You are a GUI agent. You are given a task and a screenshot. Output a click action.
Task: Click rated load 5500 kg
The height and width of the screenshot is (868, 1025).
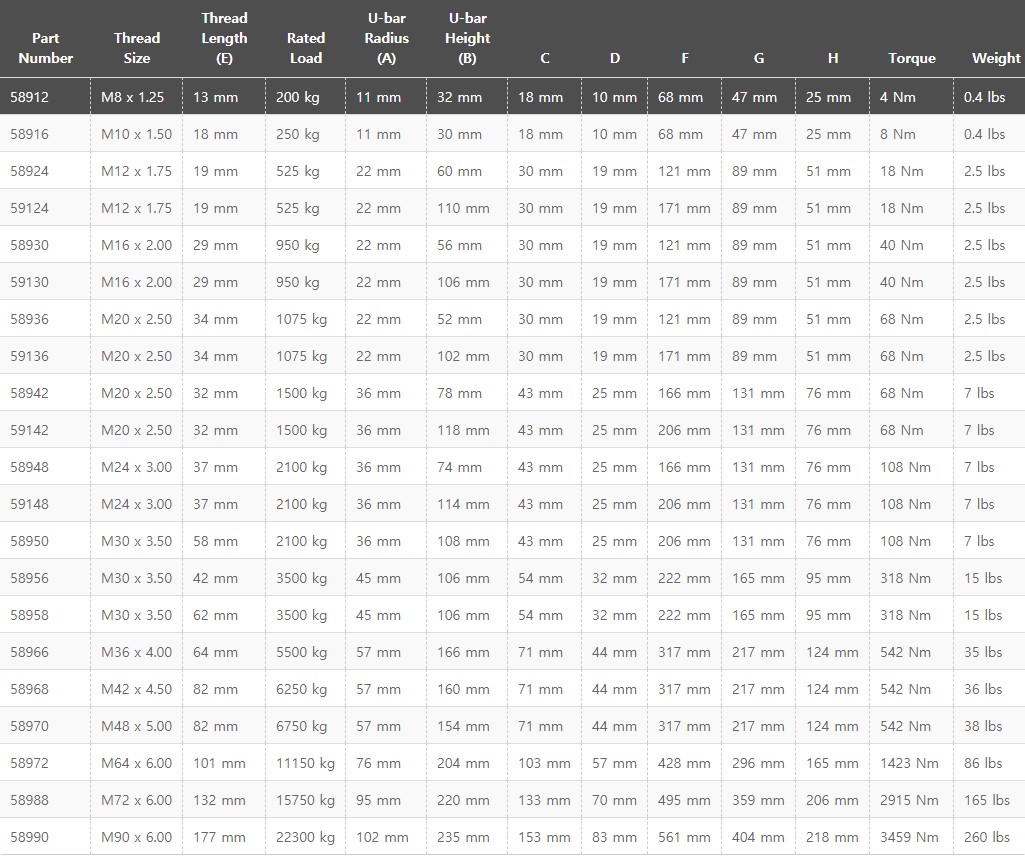[x=301, y=652]
